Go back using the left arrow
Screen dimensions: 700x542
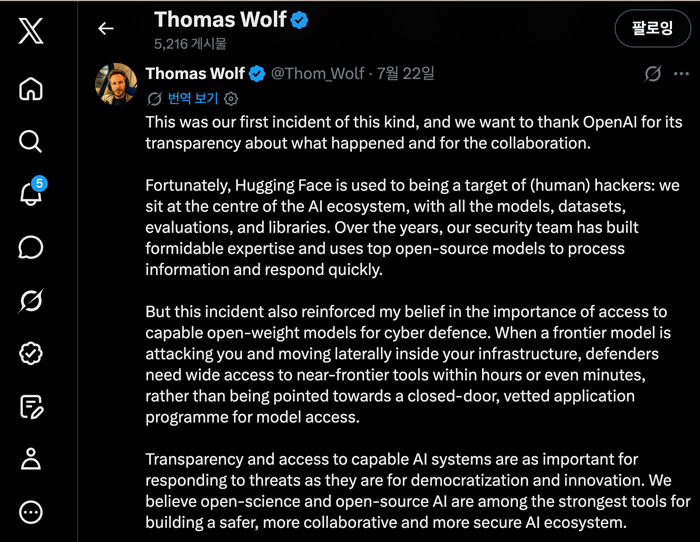click(106, 29)
